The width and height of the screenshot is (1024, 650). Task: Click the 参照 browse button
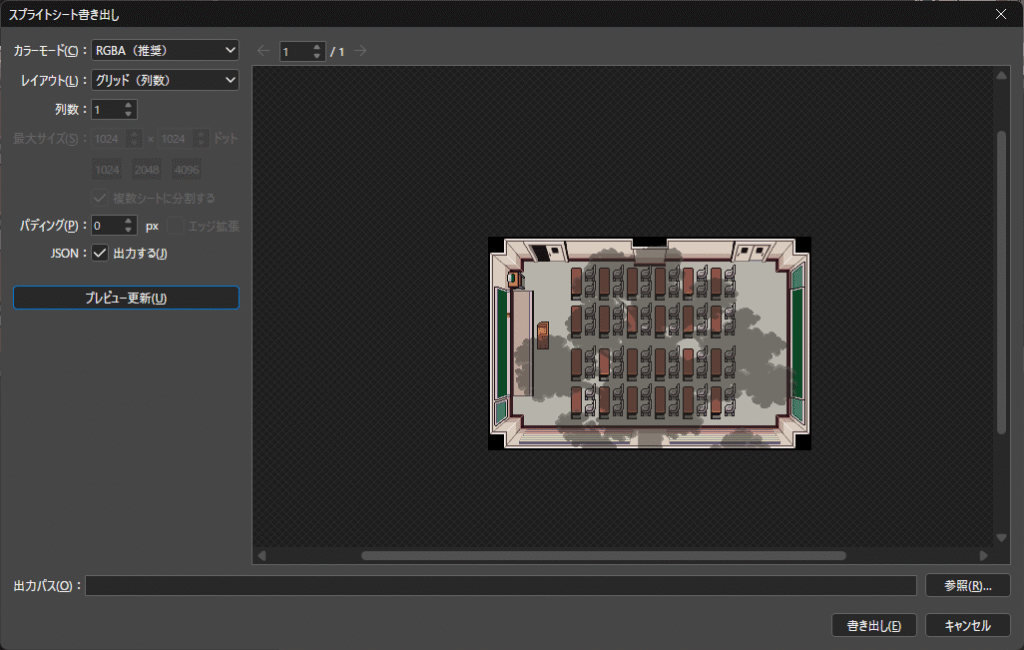pos(968,585)
